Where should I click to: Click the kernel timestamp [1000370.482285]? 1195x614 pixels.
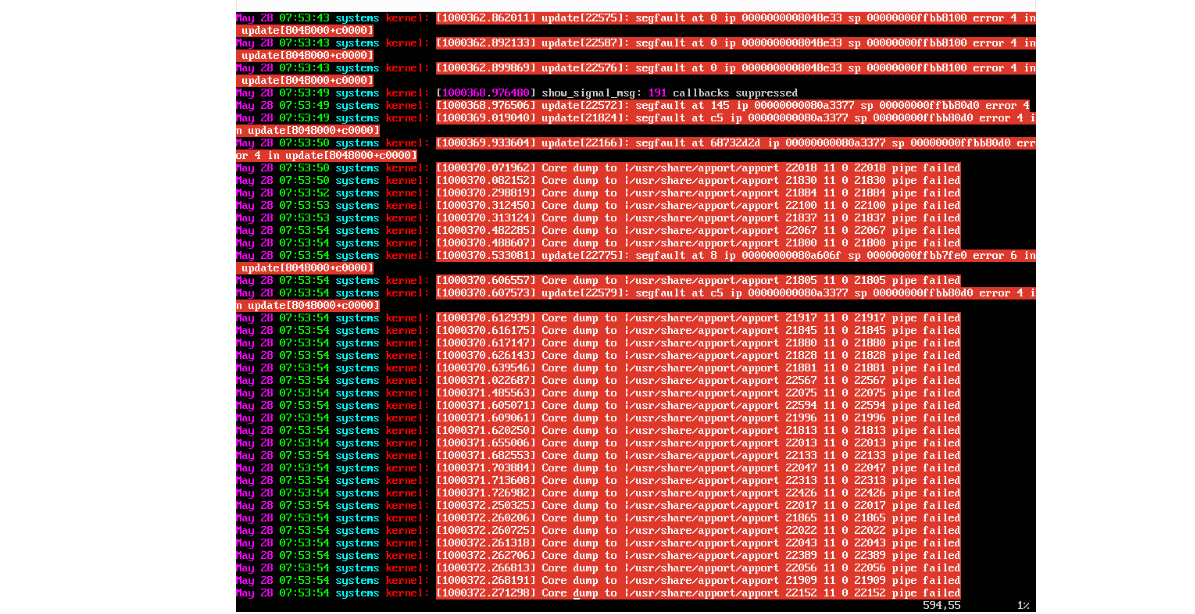coord(486,231)
